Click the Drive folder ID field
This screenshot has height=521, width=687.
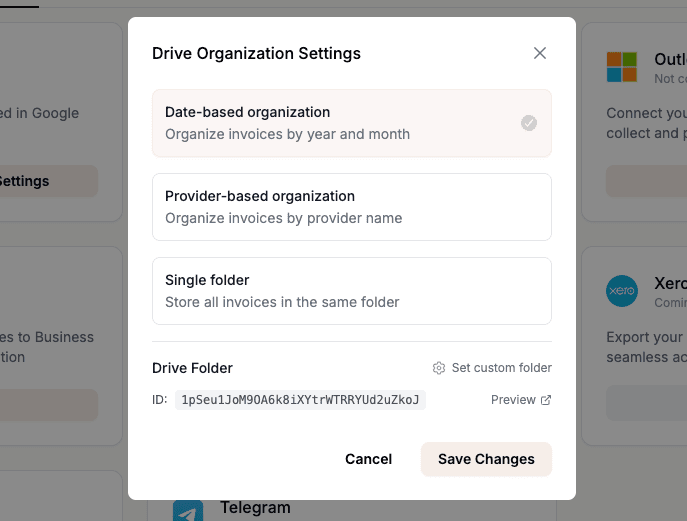pos(301,400)
